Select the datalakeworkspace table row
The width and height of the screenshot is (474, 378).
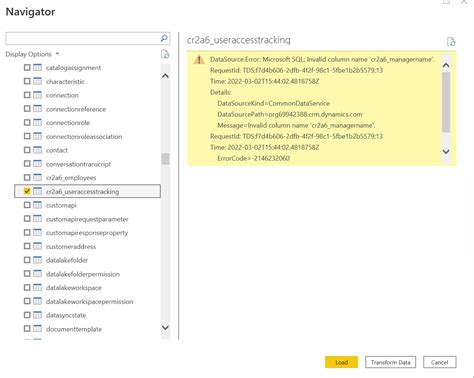point(87,287)
